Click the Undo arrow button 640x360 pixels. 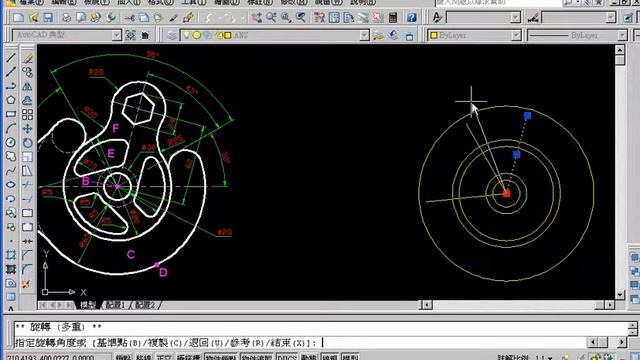point(209,18)
